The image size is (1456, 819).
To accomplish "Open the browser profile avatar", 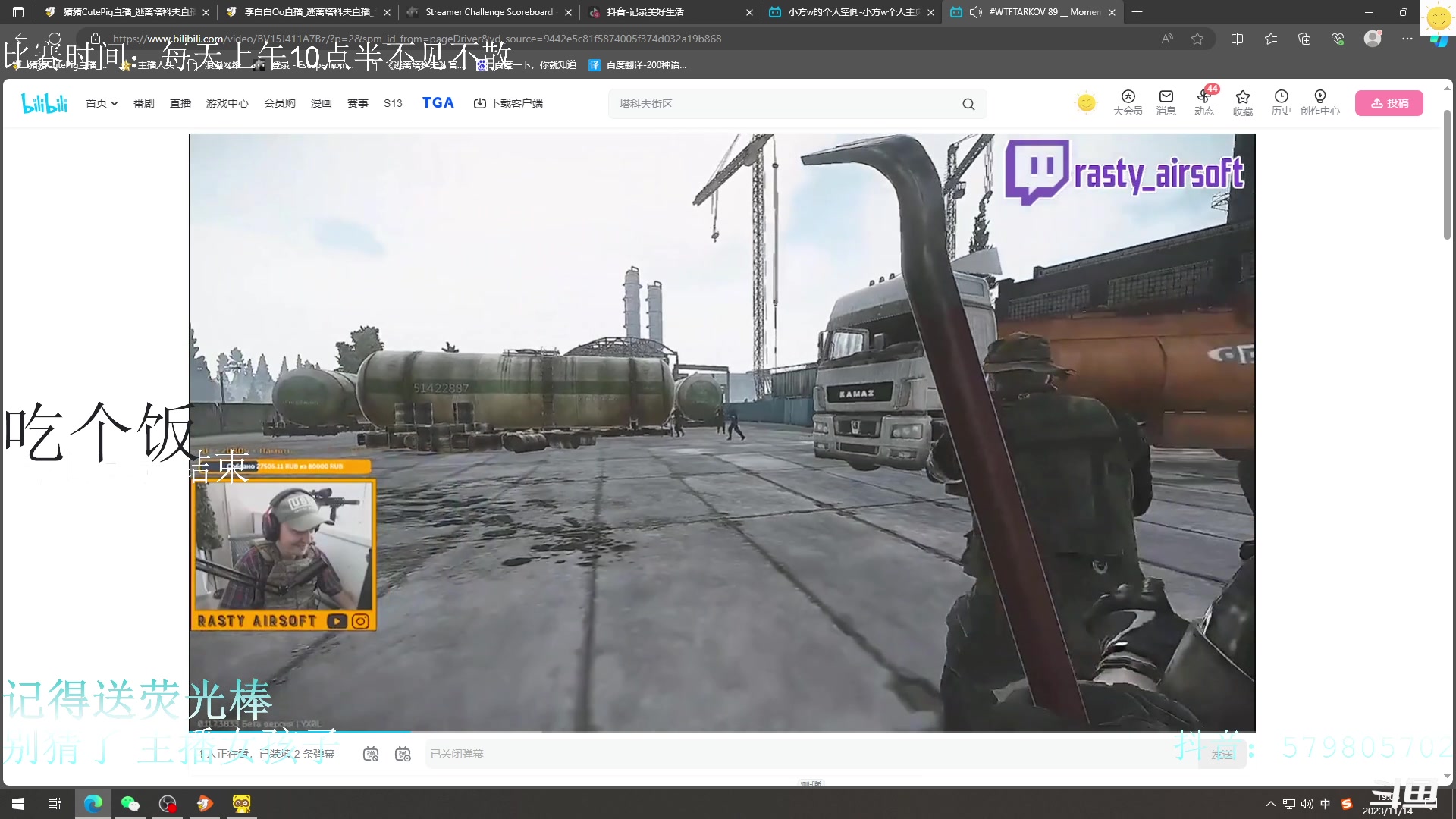I will coord(1373,39).
